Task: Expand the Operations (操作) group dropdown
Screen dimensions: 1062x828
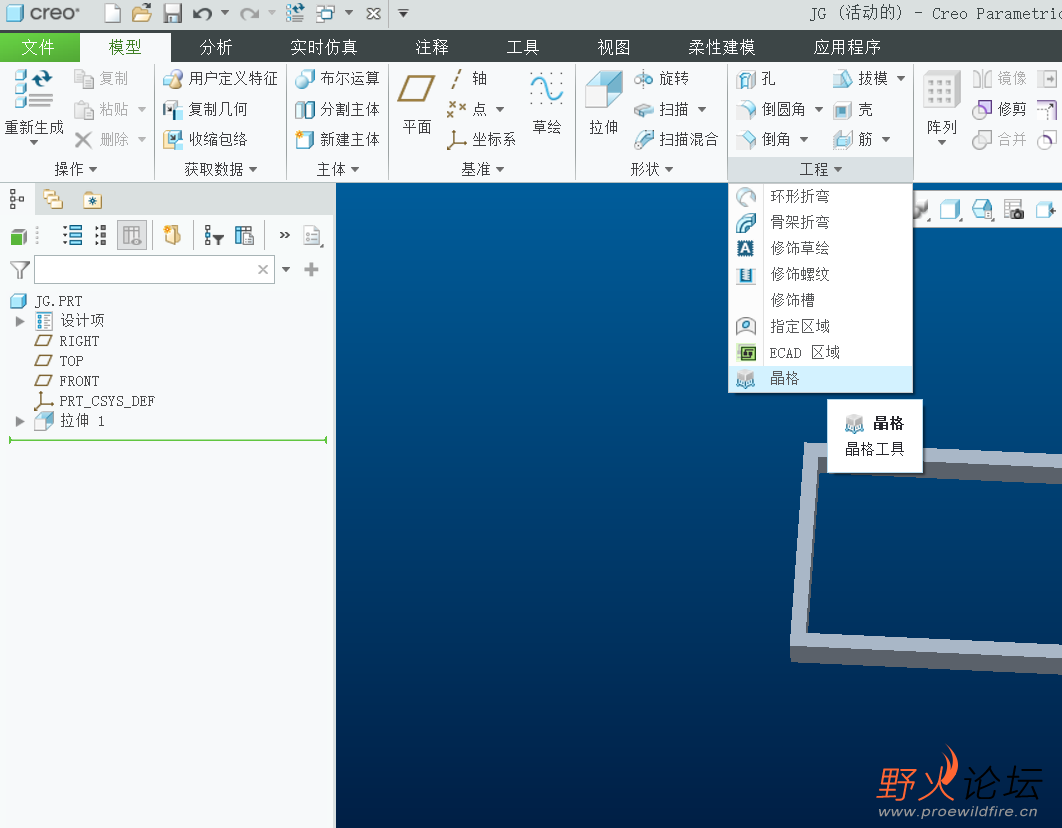Action: (76, 169)
